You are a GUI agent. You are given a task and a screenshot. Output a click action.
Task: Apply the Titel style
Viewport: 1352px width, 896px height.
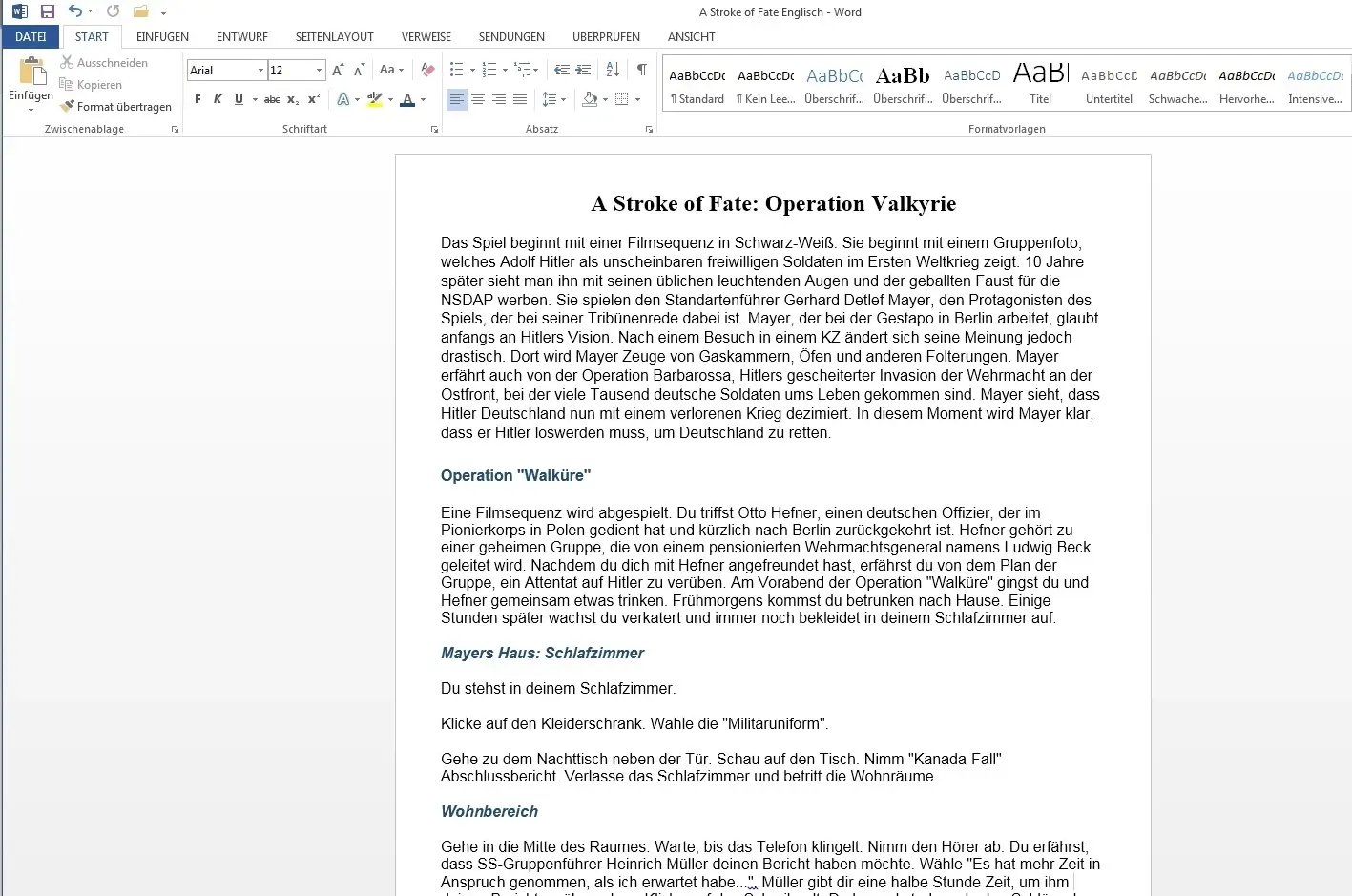1041,86
